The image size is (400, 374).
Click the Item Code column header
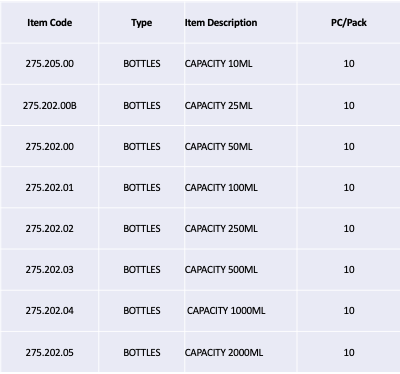pos(50,23)
